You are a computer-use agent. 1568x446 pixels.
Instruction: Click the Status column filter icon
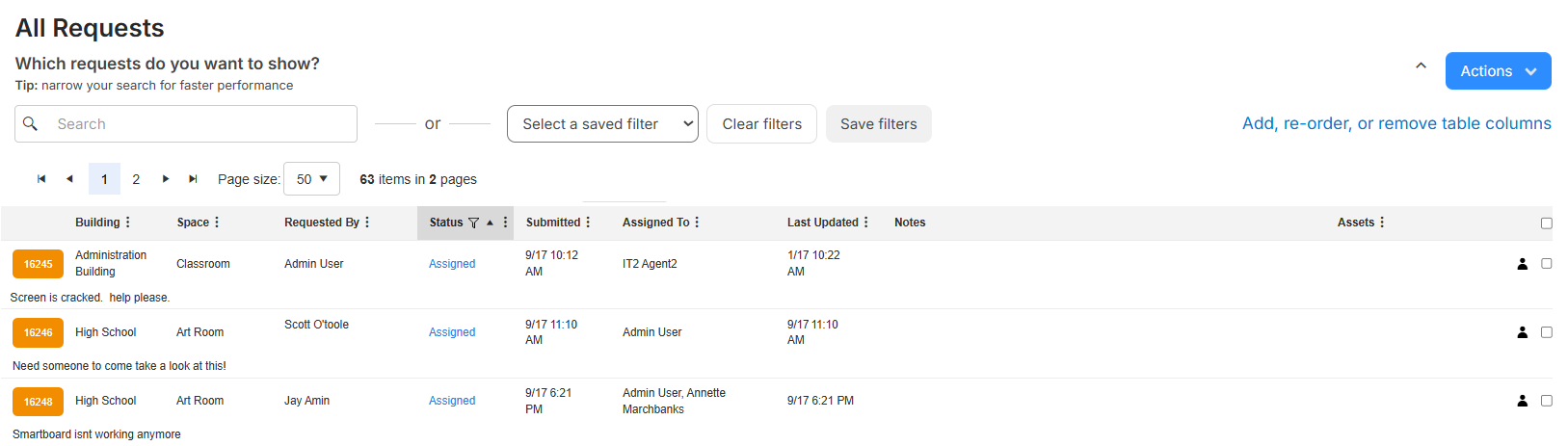473,223
